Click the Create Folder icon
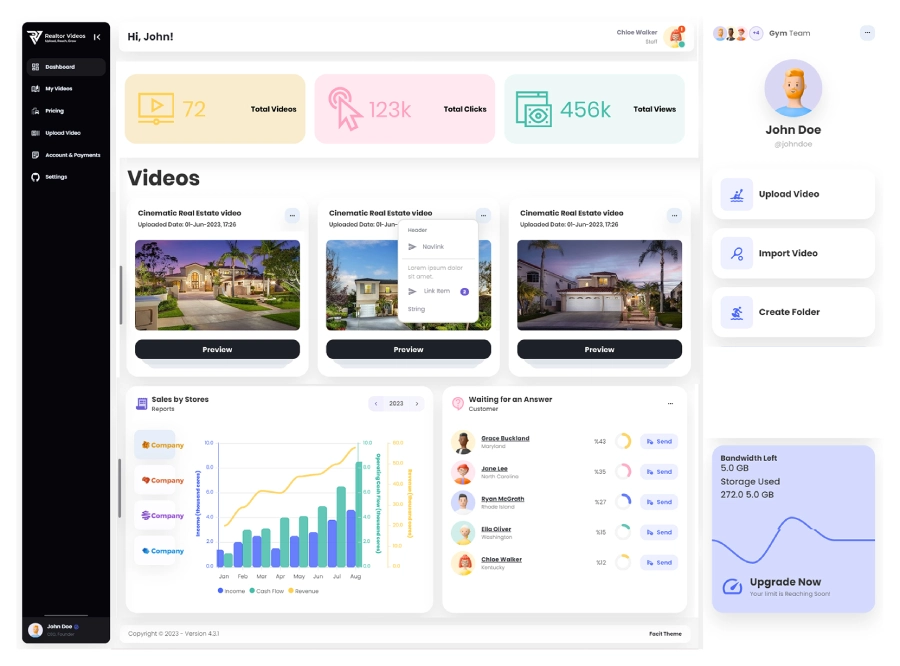This screenshot has height=666, width=900. pos(737,312)
